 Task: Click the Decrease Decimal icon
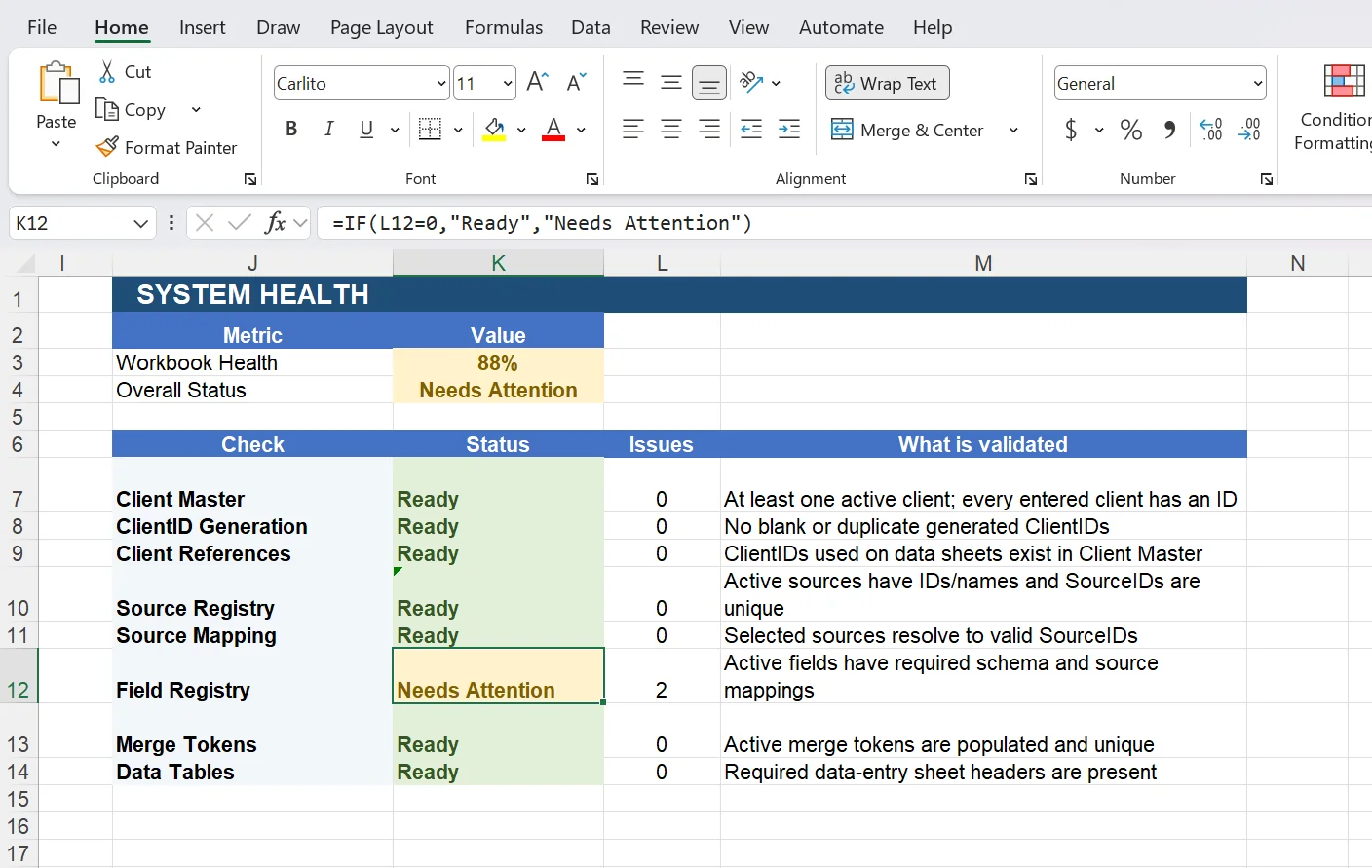pyautogui.click(x=1249, y=129)
